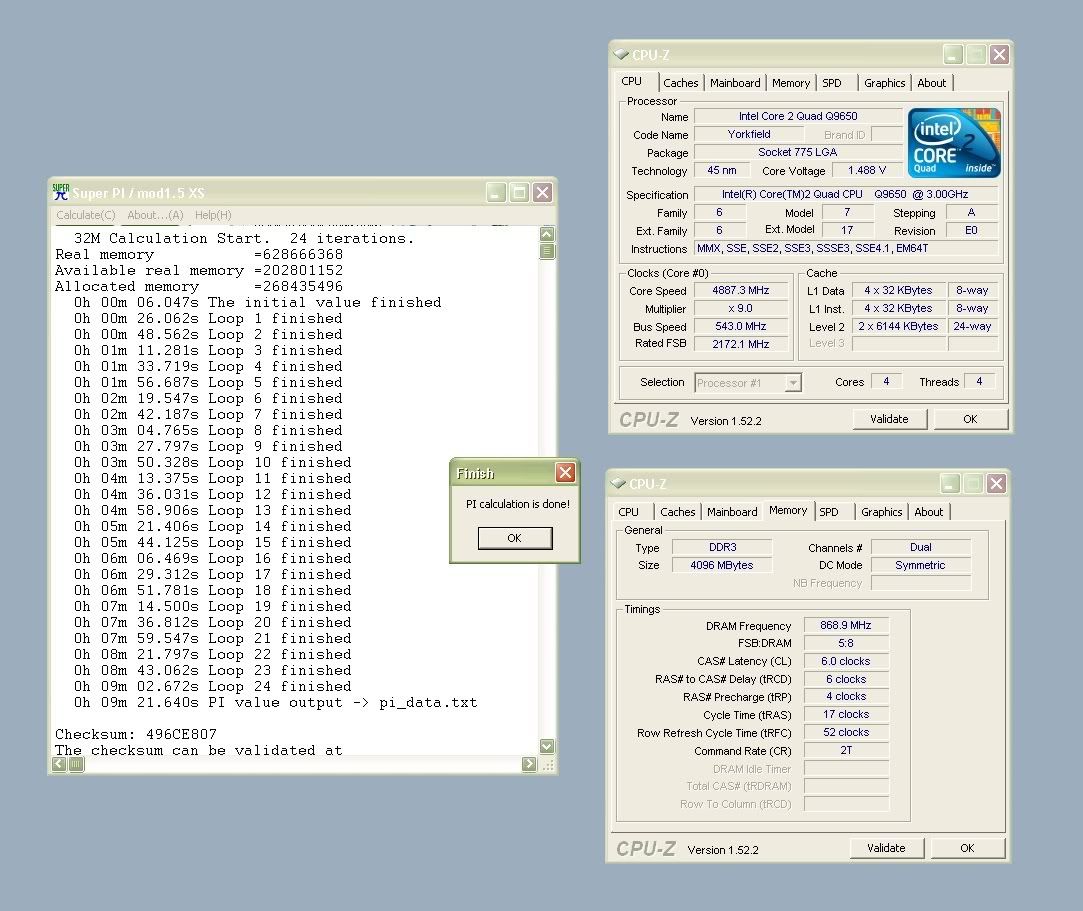
Task: Open About tab in lower CPU-Z
Action: tap(929, 512)
